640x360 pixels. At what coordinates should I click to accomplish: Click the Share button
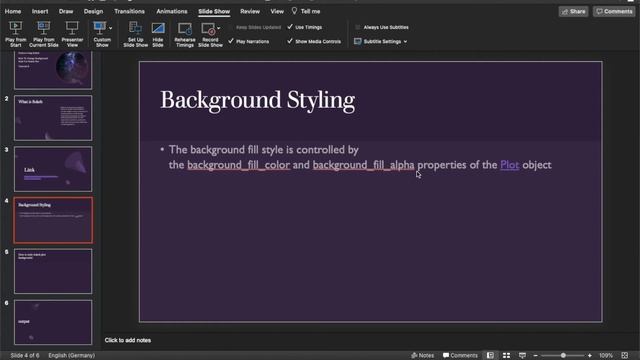[573, 11]
